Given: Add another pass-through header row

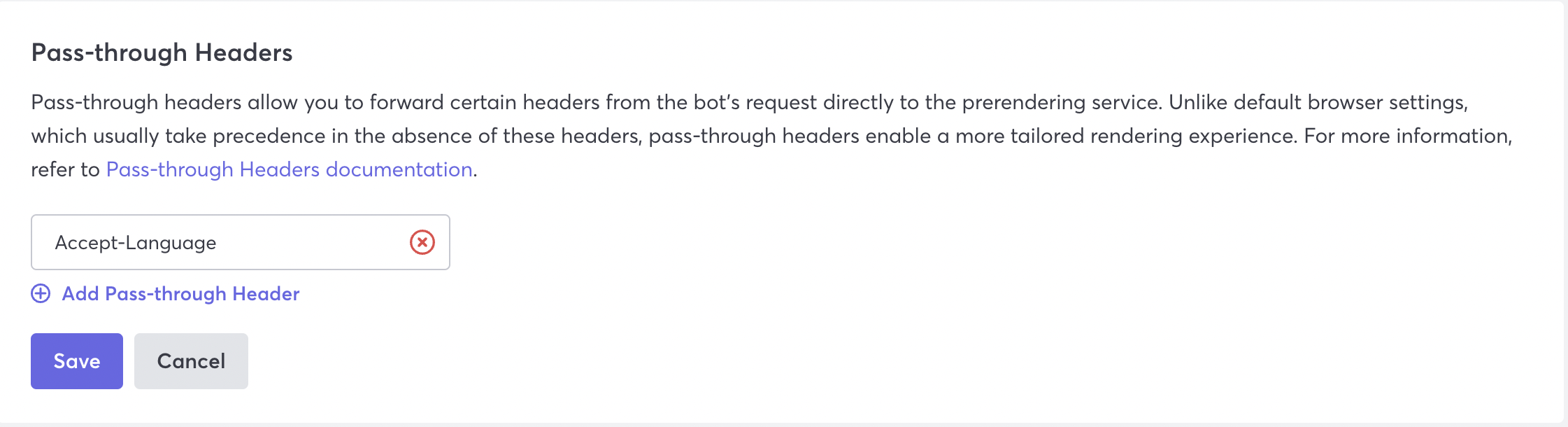Looking at the screenshot, I should coord(180,294).
